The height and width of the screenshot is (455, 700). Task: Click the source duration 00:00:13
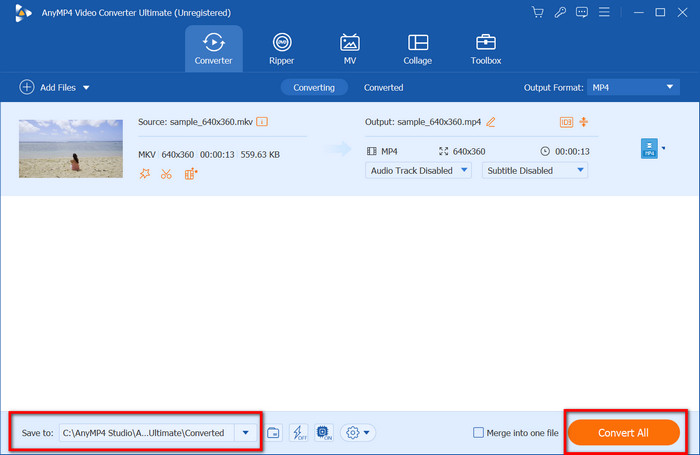(217, 154)
